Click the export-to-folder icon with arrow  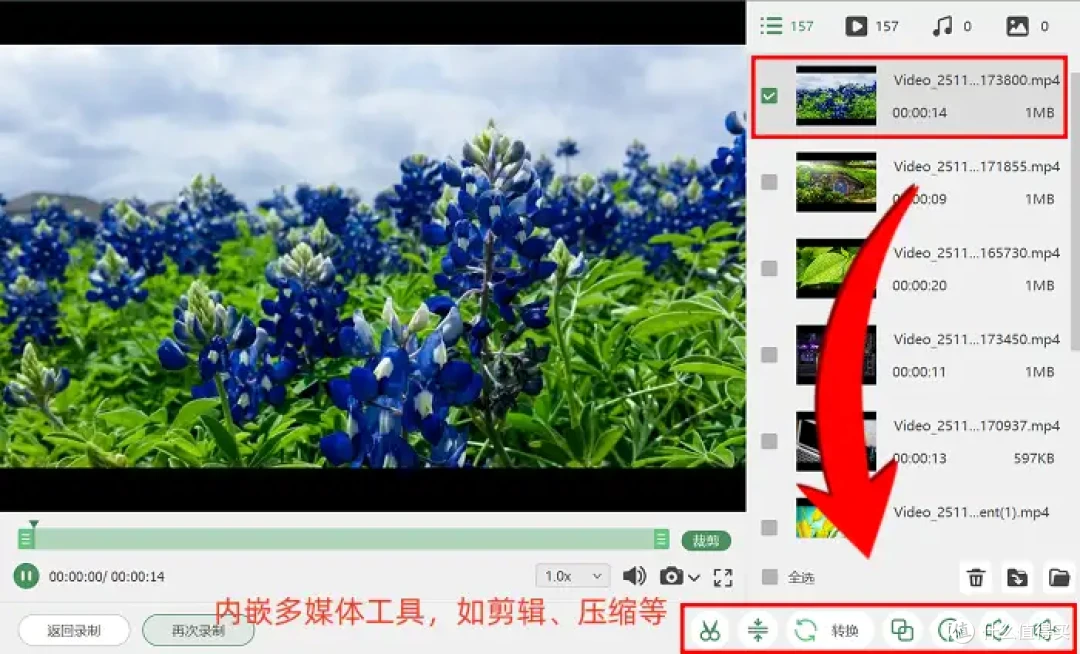tap(1017, 577)
